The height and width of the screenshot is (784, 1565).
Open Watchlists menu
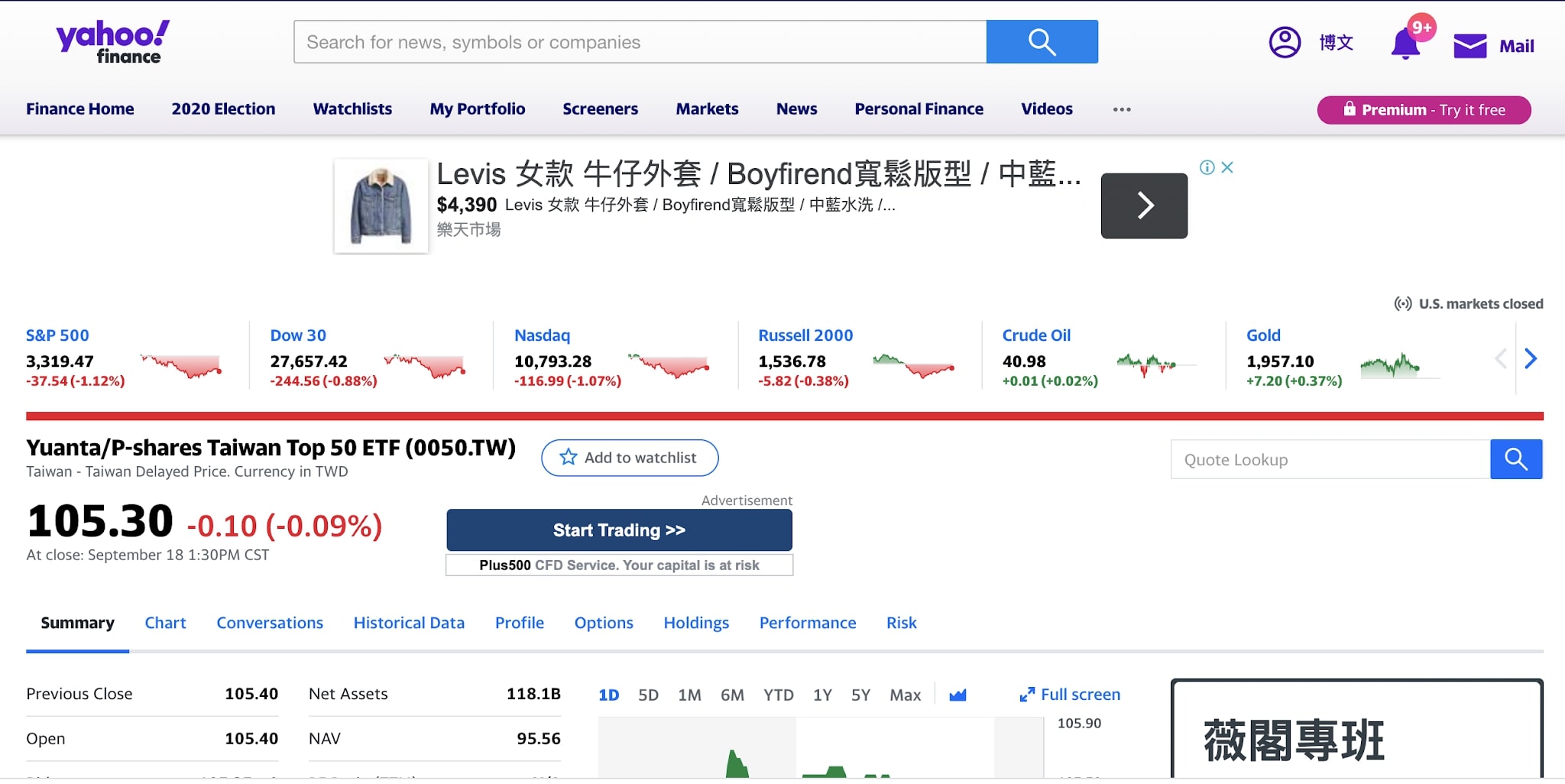[x=352, y=109]
